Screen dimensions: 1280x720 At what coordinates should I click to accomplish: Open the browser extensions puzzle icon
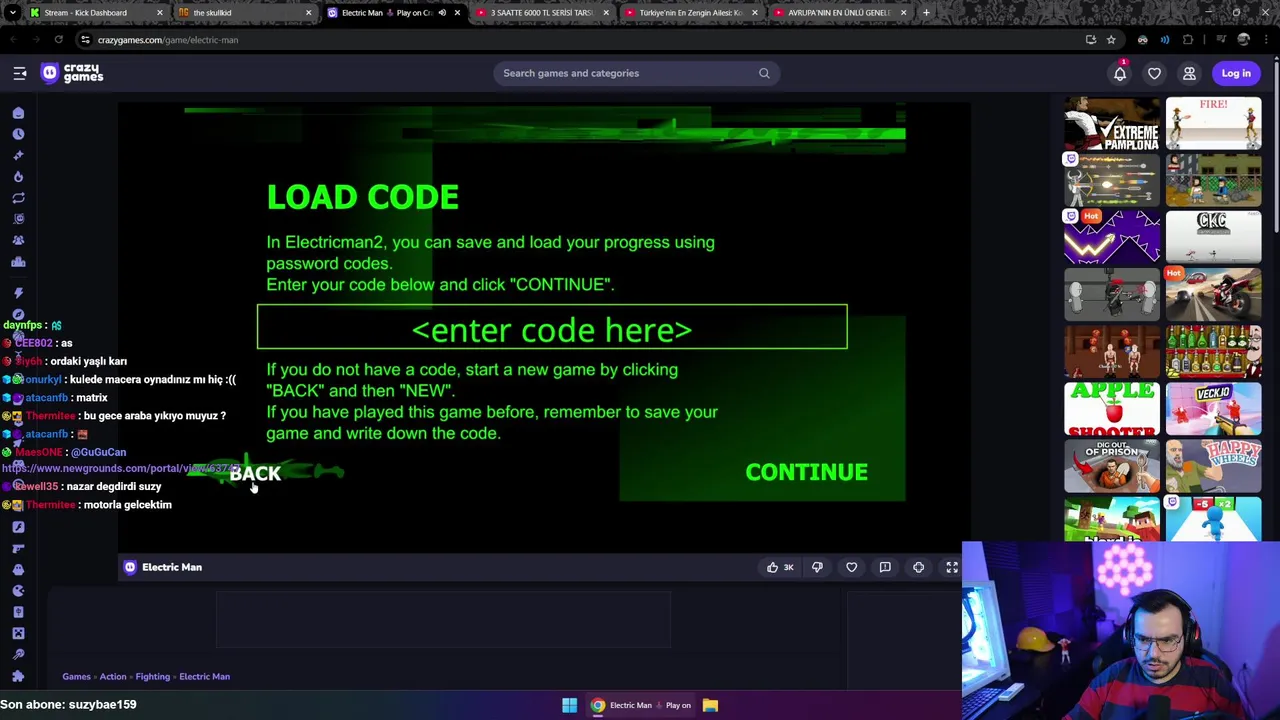coord(1188,40)
